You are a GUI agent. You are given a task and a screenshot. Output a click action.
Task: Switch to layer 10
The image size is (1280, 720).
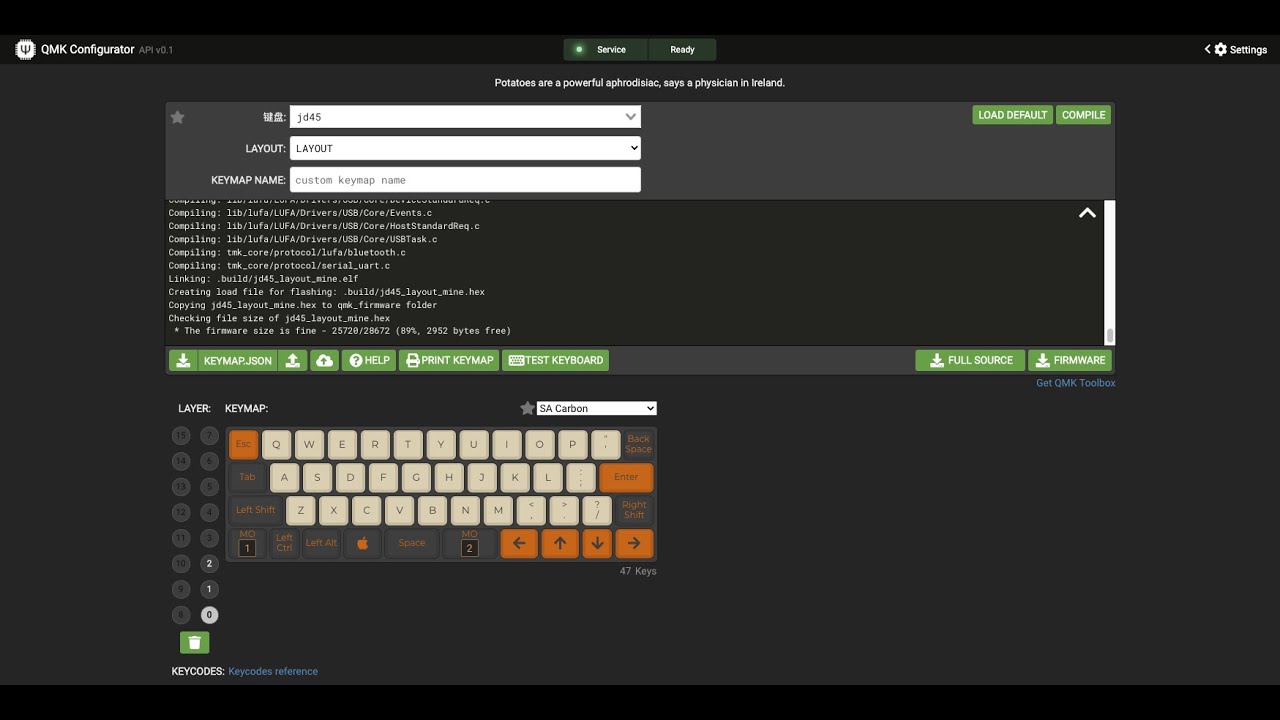point(181,563)
